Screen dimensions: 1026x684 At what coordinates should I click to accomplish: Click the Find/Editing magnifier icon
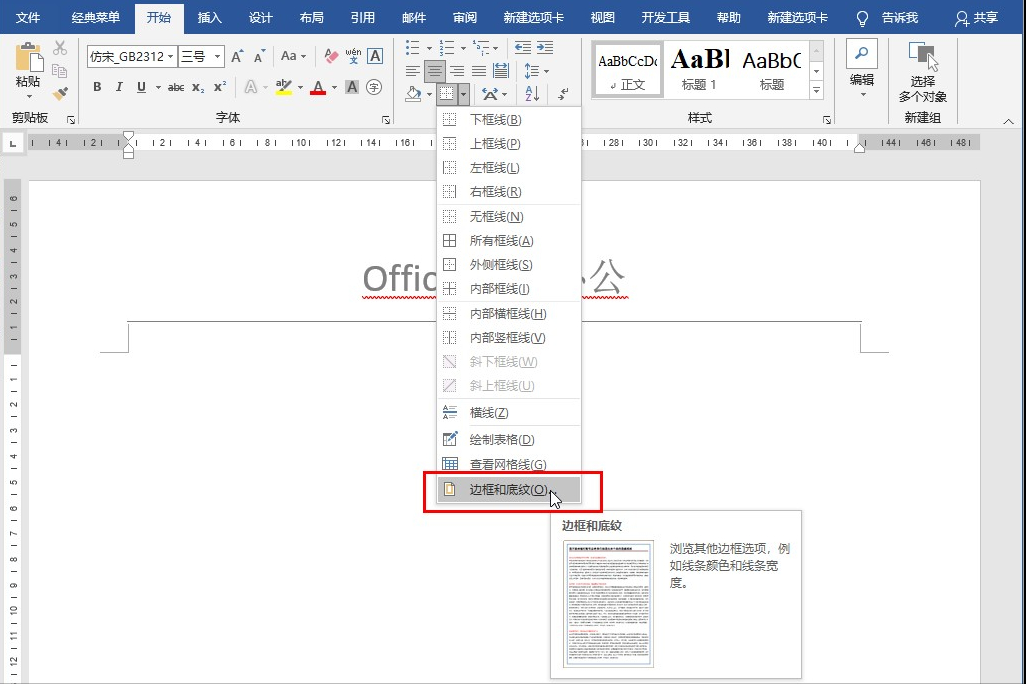[x=862, y=54]
